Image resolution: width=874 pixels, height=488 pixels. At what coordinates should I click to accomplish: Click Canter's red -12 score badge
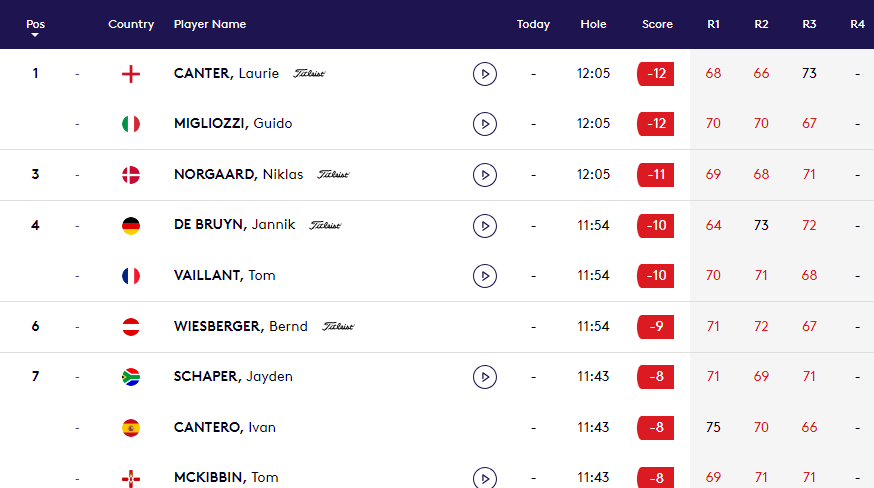pos(656,73)
